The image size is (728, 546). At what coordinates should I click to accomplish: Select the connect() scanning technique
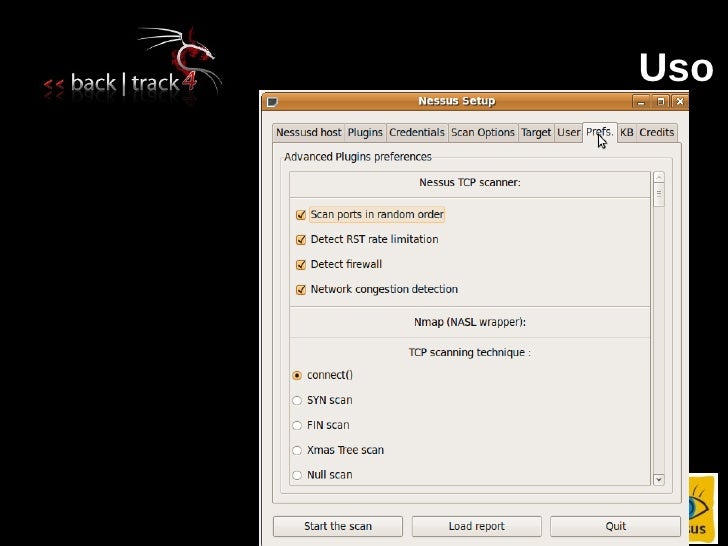click(297, 375)
